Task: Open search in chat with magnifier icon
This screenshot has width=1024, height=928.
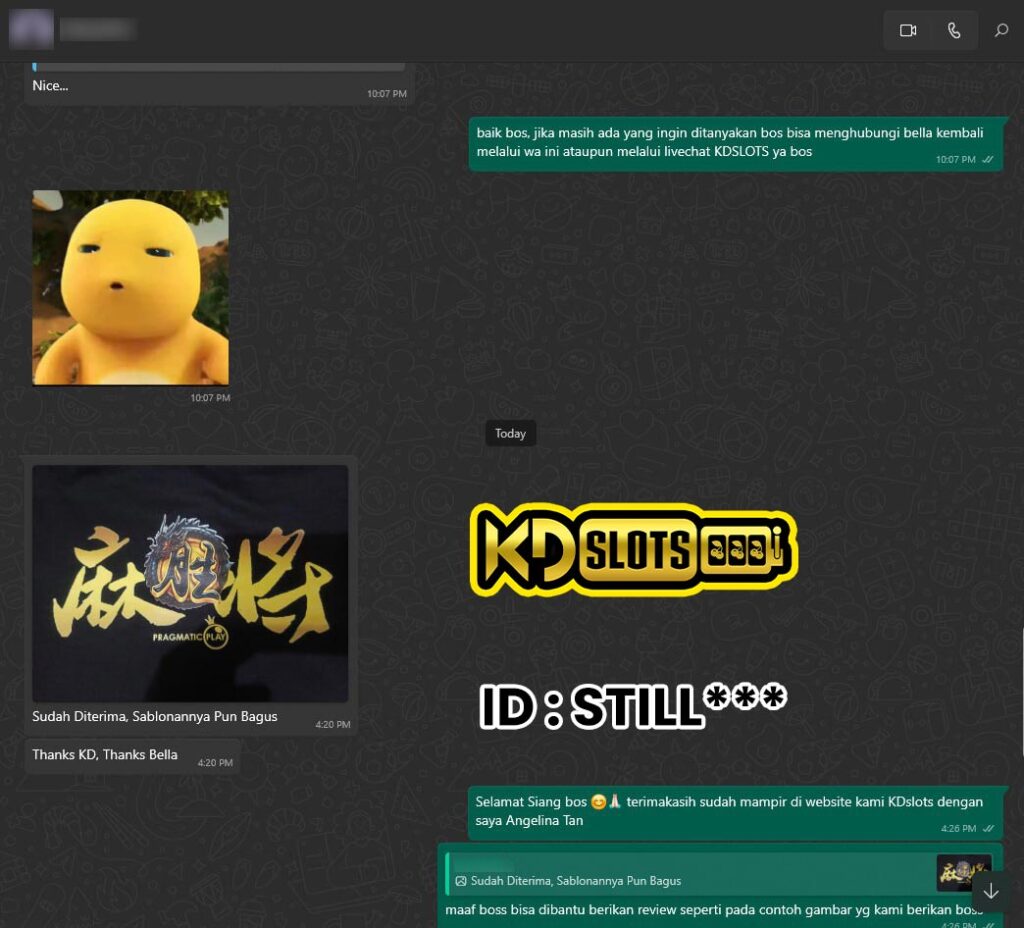Action: coord(1001,31)
